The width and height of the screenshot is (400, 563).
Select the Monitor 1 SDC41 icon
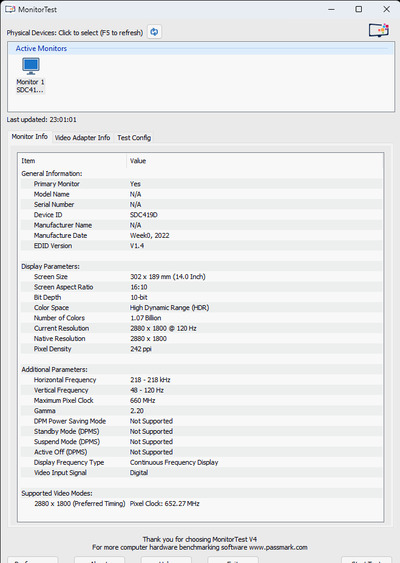[x=31, y=75]
